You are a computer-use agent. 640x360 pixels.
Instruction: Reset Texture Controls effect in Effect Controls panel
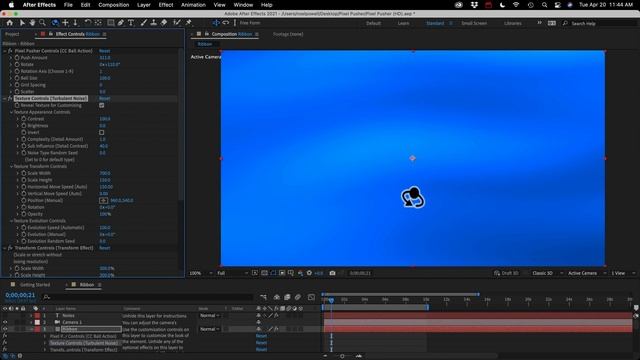(x=104, y=98)
